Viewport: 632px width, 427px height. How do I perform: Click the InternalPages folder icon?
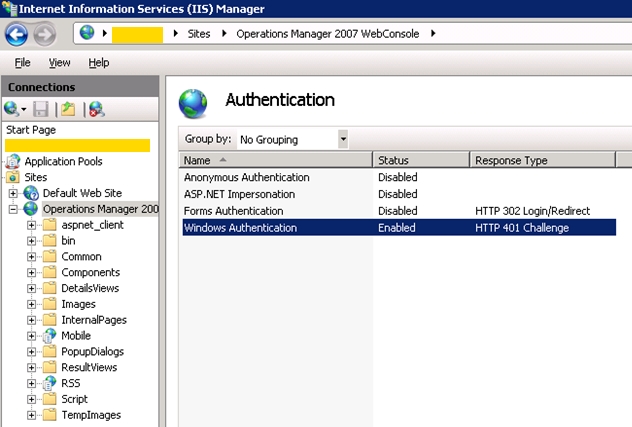tap(50, 320)
